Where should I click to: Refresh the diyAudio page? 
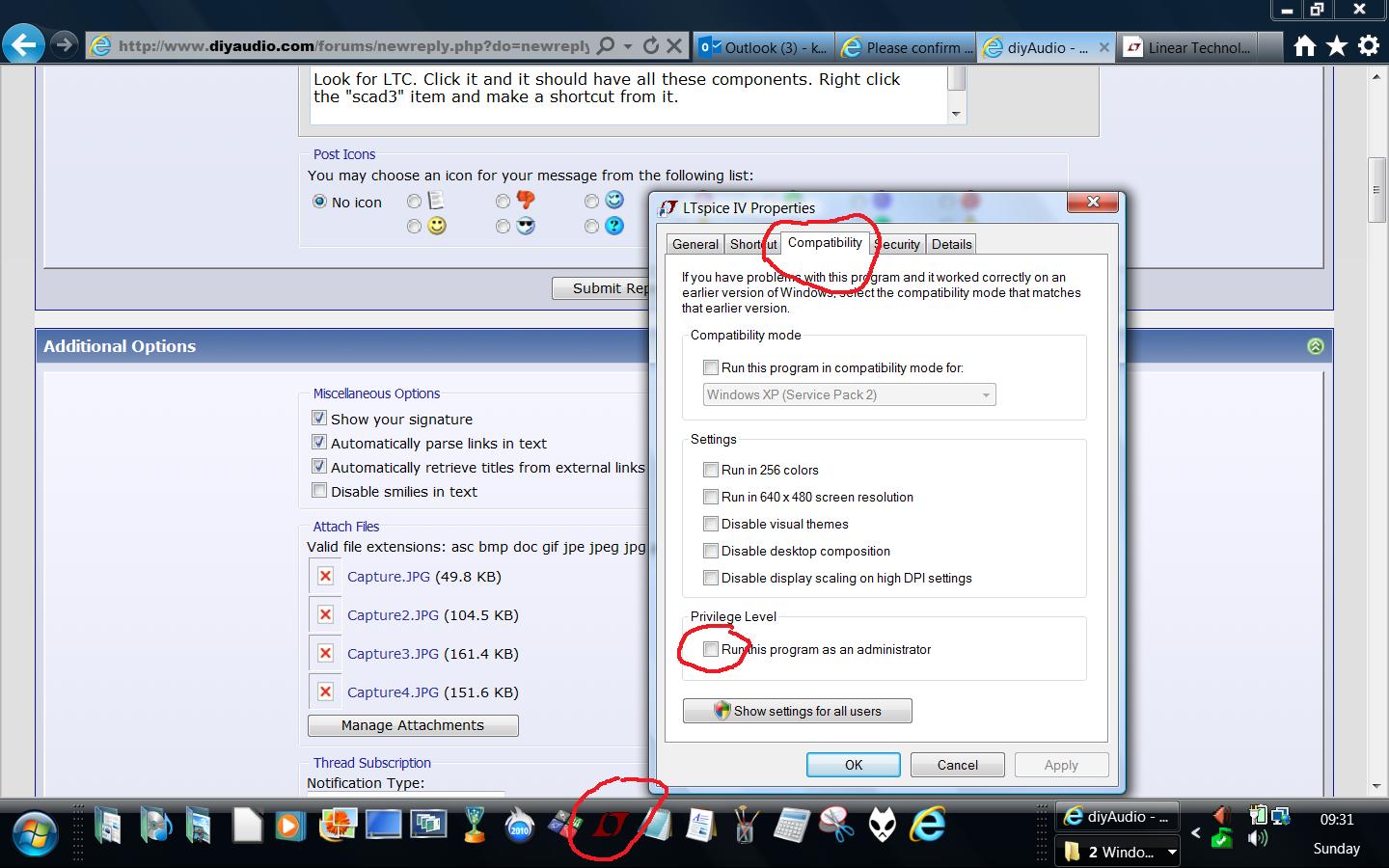(651, 45)
